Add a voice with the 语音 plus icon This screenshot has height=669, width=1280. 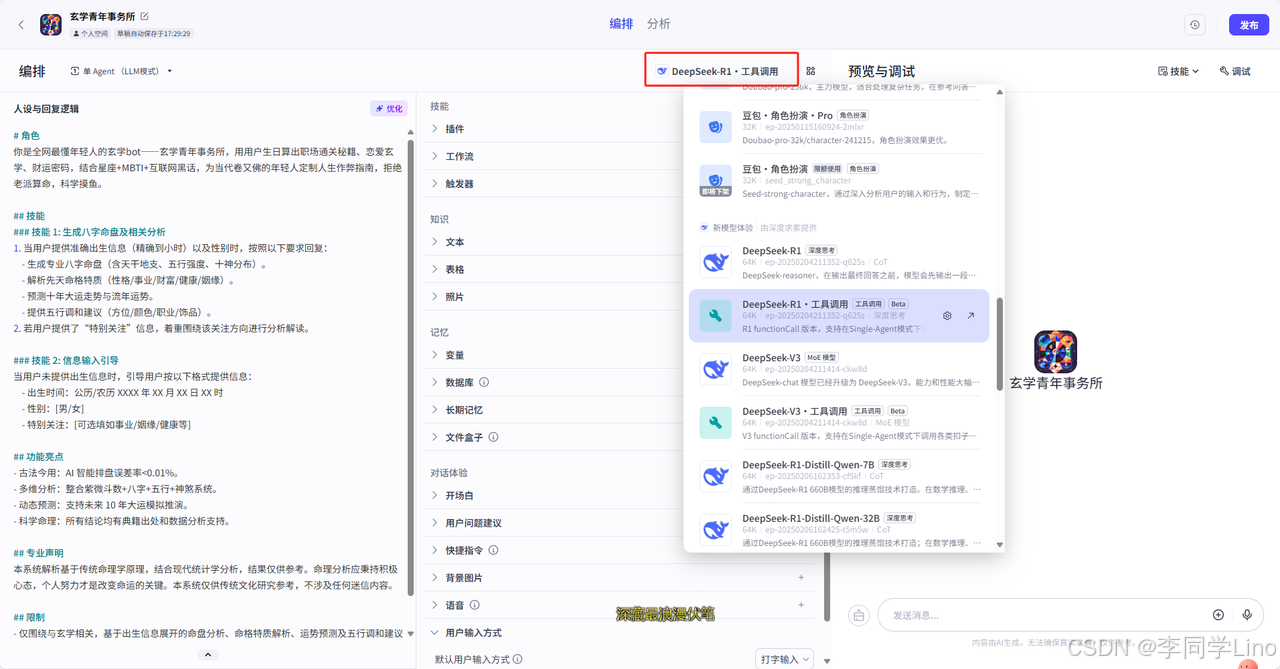coord(801,605)
